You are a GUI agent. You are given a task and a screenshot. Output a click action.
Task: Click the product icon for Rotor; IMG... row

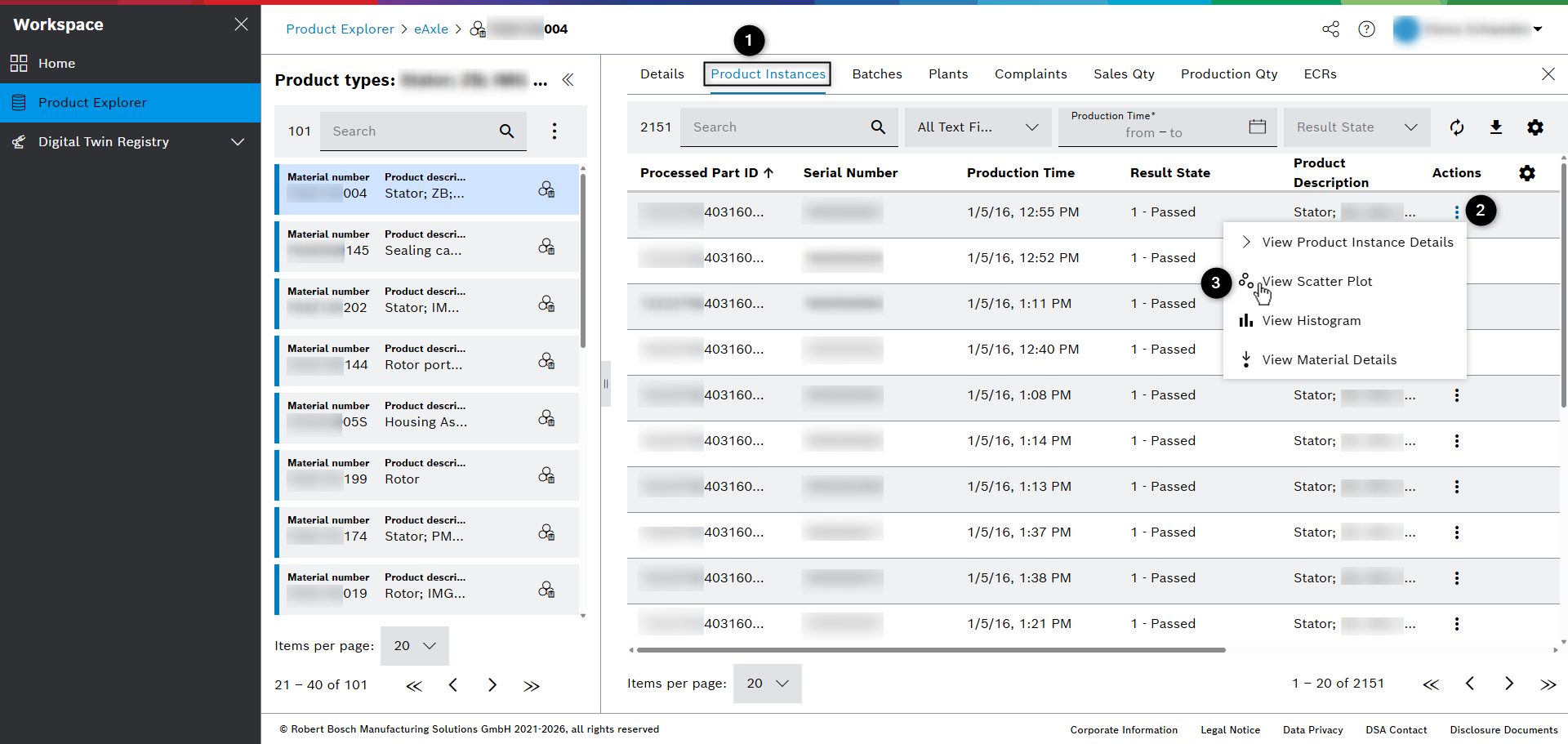click(546, 590)
